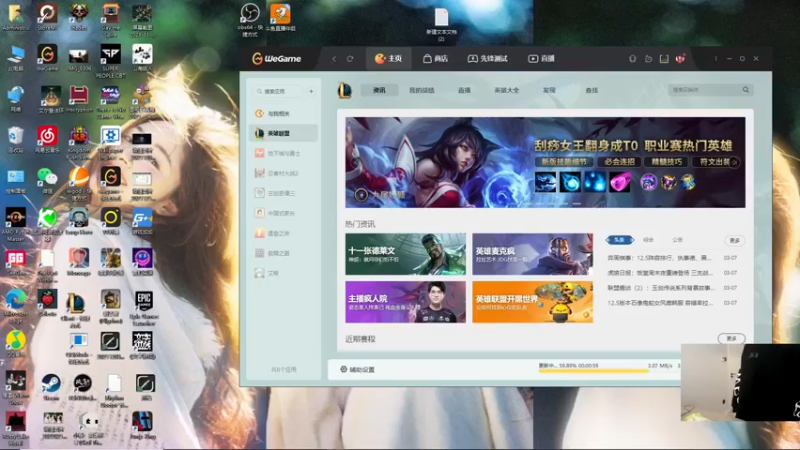The width and height of the screenshot is (800, 450).
Task: Click the WeGame back navigation arrow
Action: click(x=334, y=59)
